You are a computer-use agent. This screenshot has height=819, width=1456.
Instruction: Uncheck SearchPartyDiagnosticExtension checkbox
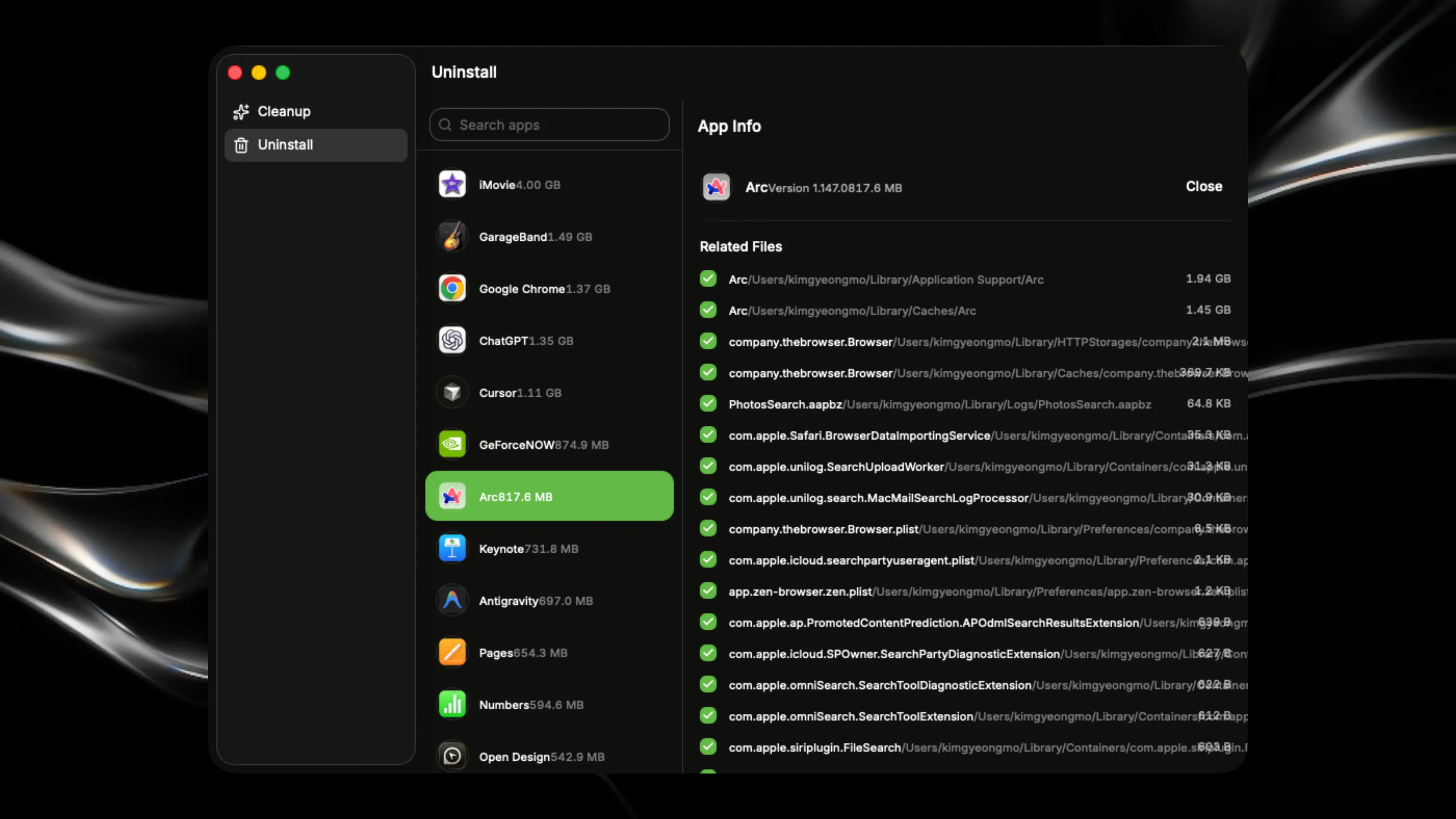(x=708, y=653)
